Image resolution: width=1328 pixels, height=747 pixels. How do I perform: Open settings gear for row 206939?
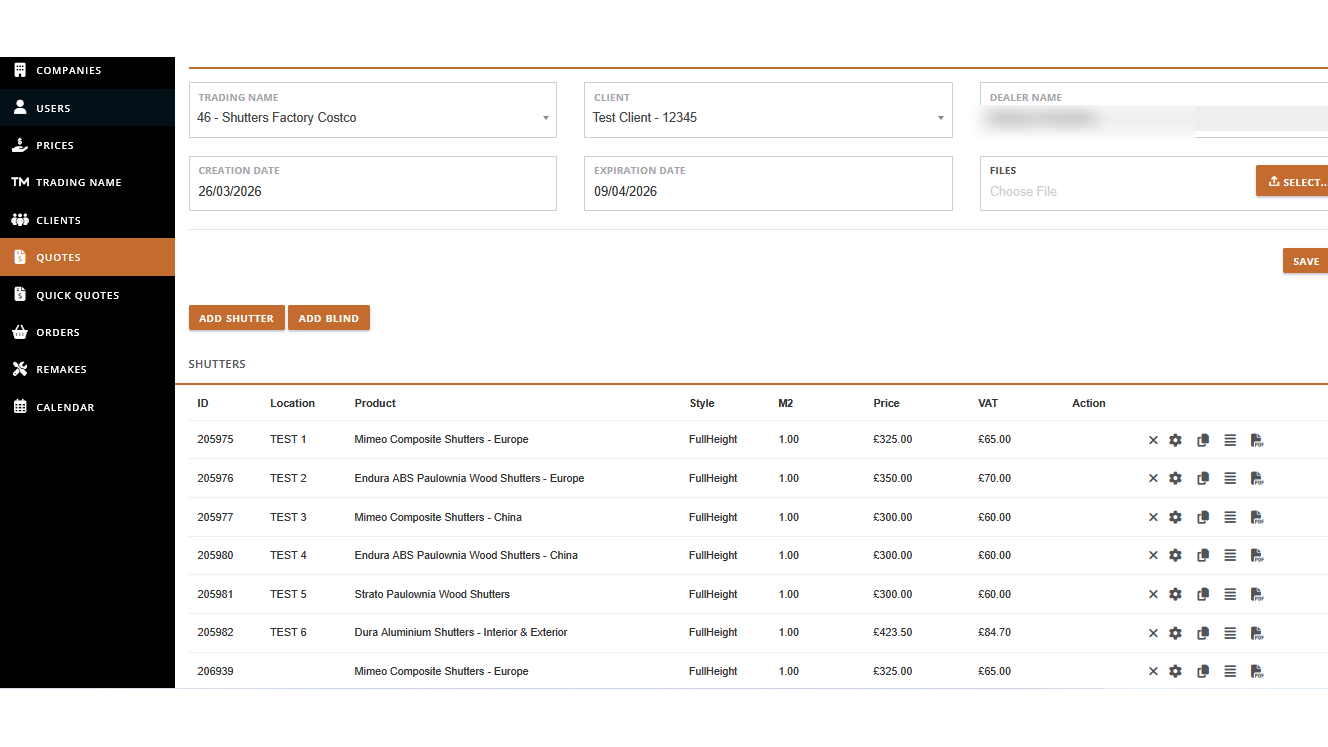tap(1176, 672)
